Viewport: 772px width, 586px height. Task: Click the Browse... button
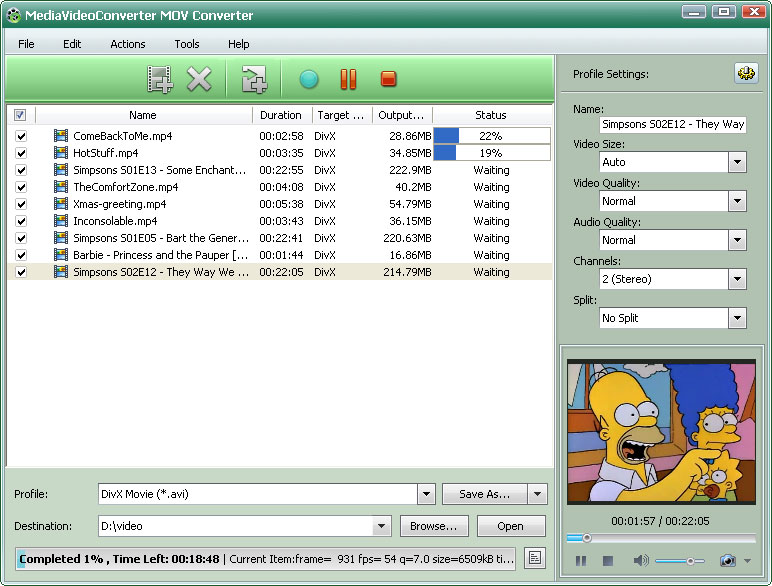(435, 526)
